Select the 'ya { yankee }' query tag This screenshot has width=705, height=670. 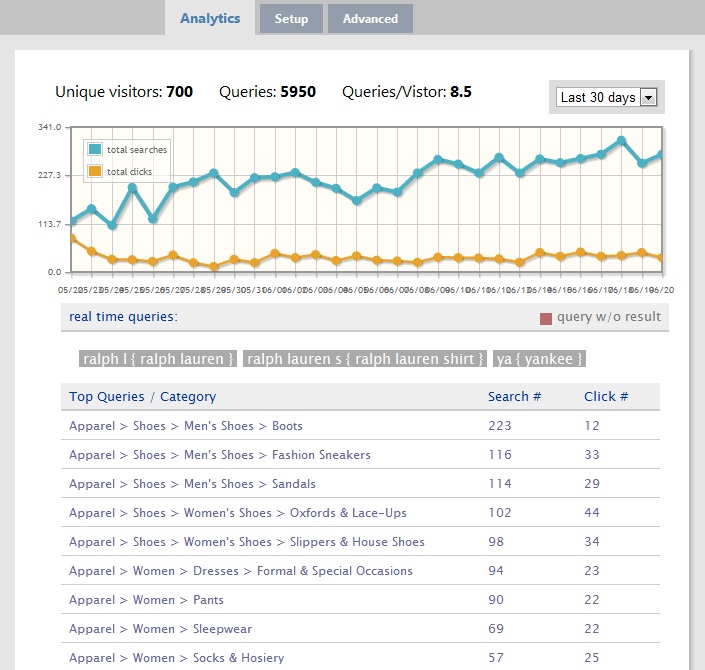click(540, 359)
